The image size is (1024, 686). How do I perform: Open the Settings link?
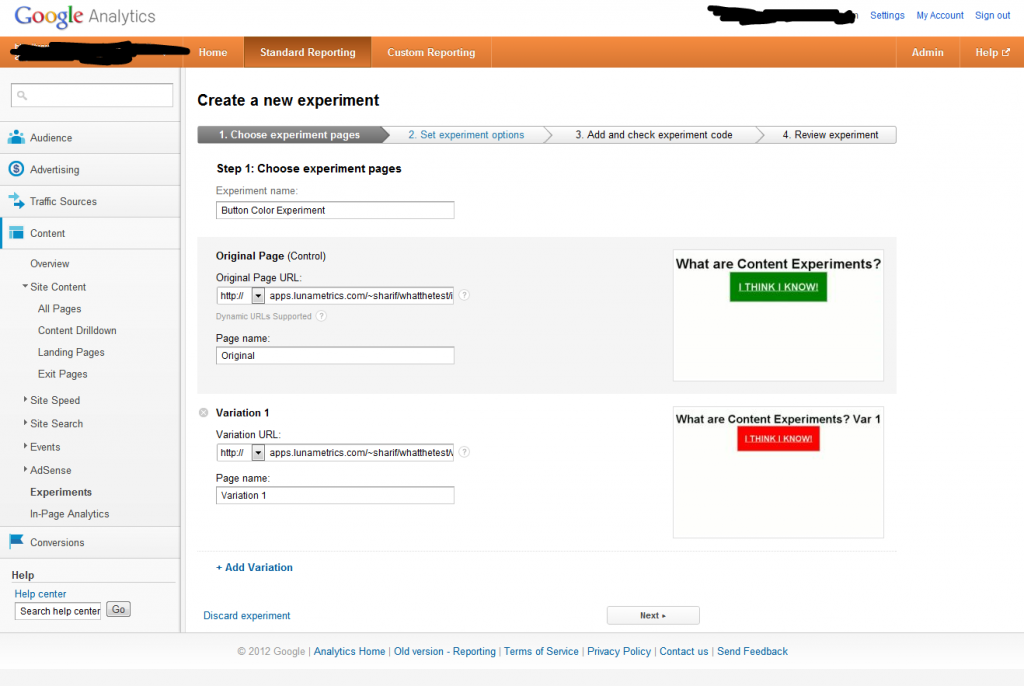click(x=887, y=15)
